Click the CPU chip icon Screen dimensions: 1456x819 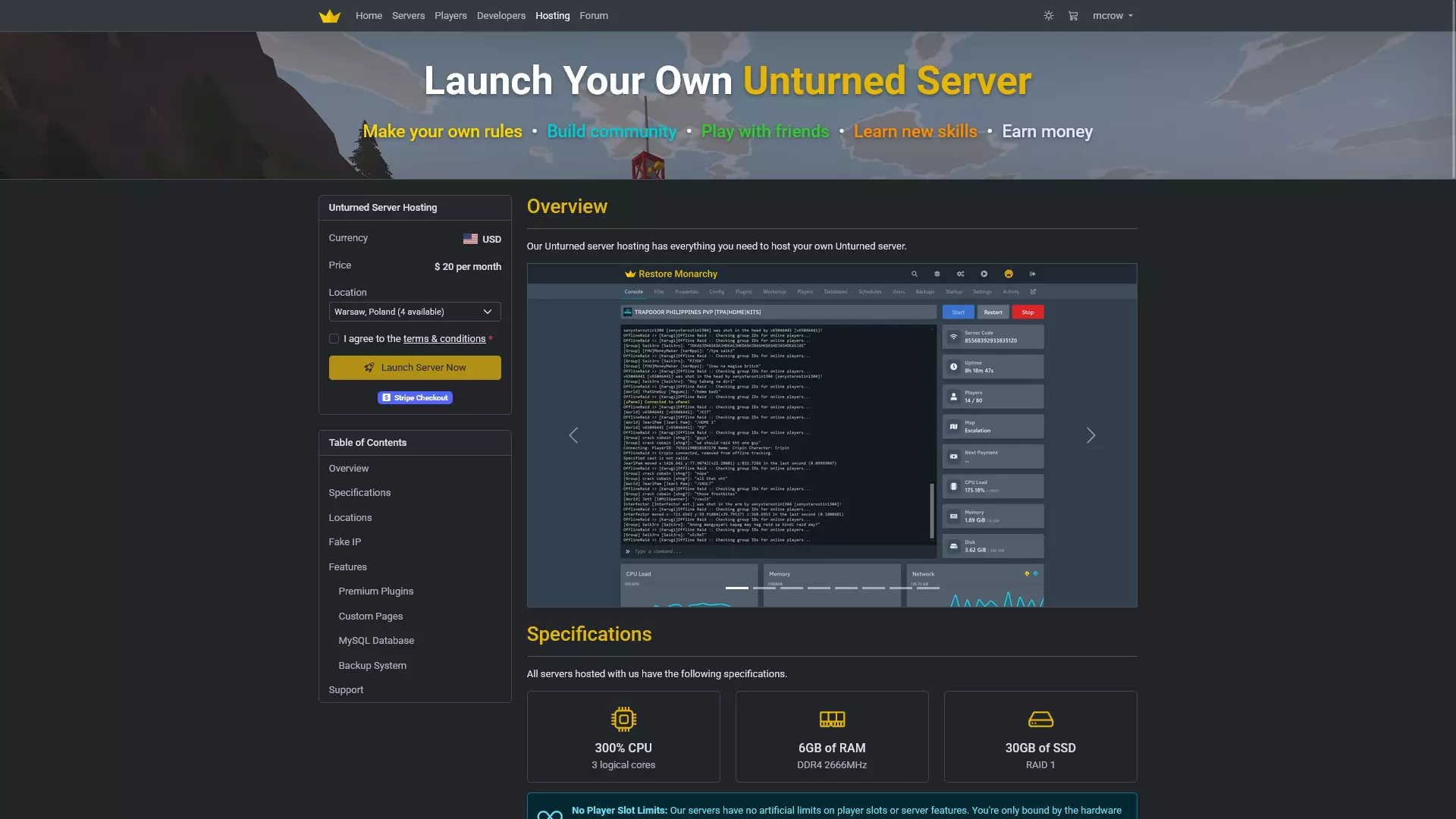pyautogui.click(x=623, y=719)
